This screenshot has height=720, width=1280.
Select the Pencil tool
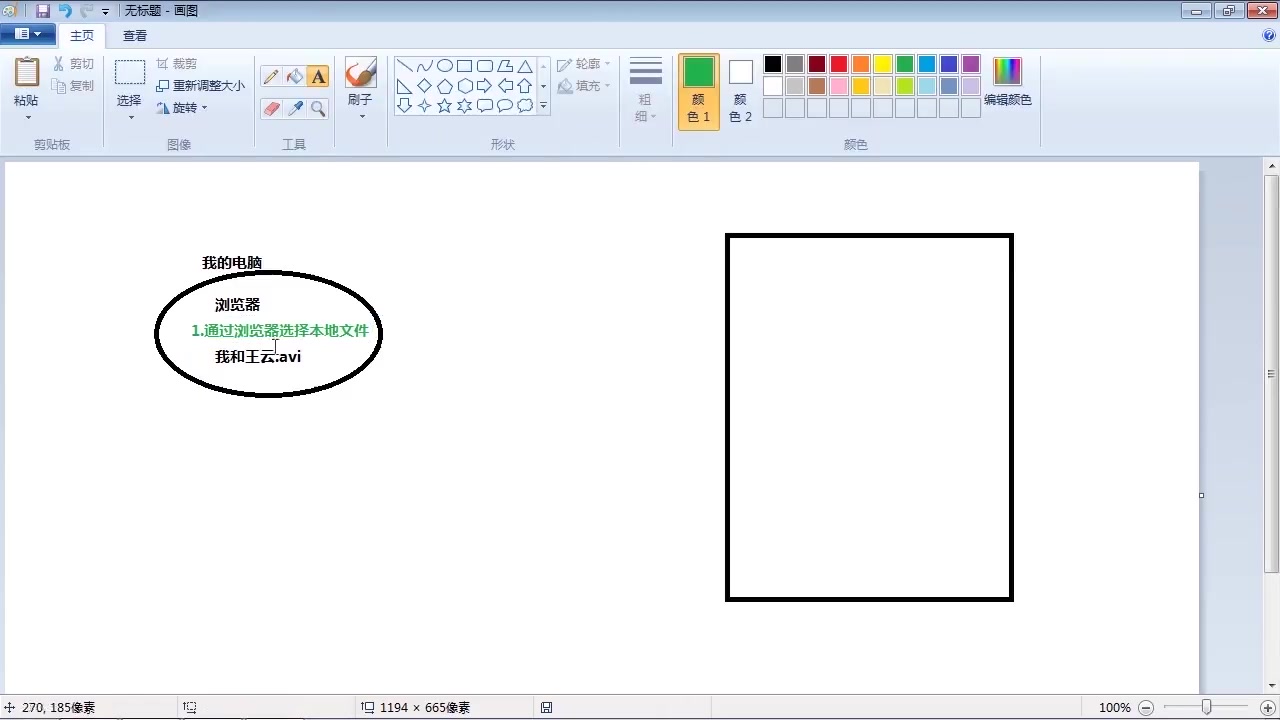click(x=271, y=77)
